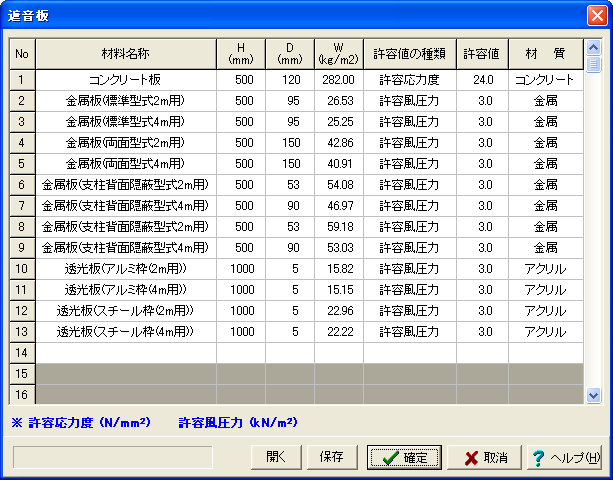
Task: Click the 許容応力度 type cell in row 1
Action: point(410,80)
